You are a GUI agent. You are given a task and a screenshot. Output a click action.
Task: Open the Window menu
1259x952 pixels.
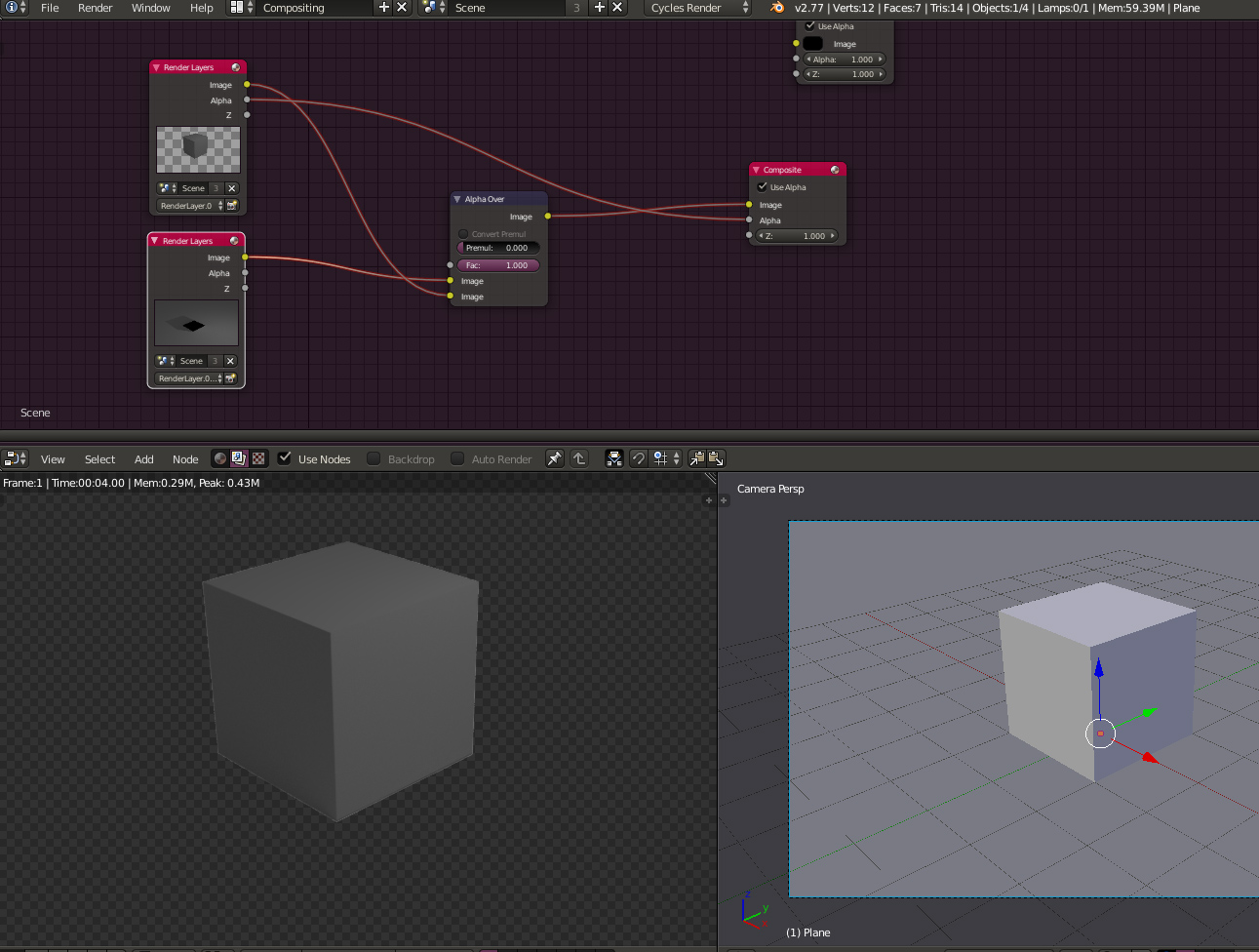click(x=151, y=7)
